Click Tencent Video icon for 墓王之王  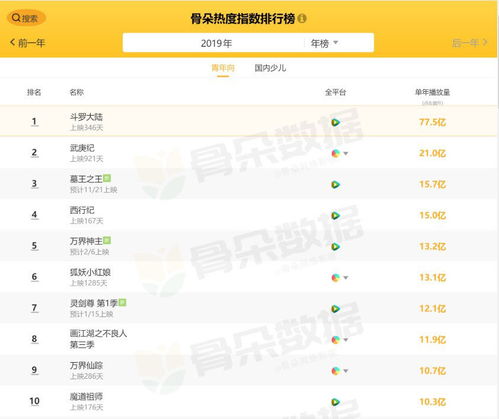click(x=335, y=184)
